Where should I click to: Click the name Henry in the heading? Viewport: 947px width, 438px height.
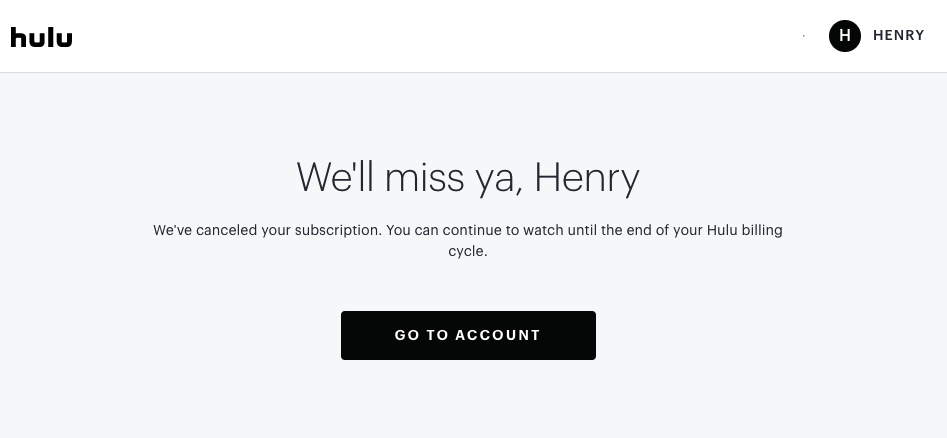tap(587, 178)
